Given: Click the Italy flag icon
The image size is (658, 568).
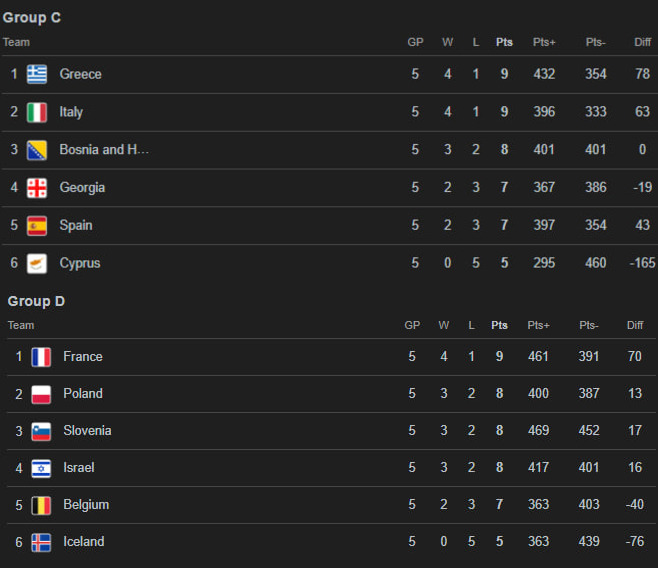Looking at the screenshot, I should pyautogui.click(x=37, y=112).
